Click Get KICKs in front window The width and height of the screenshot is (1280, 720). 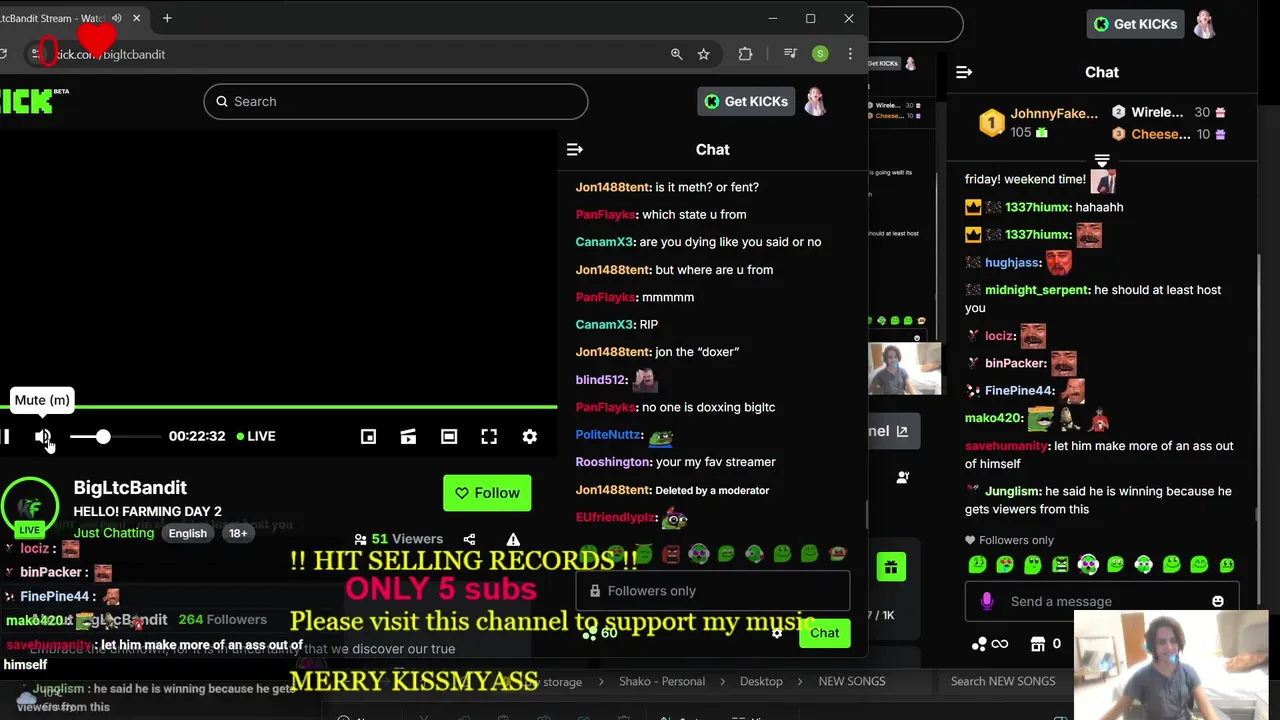pos(746,101)
